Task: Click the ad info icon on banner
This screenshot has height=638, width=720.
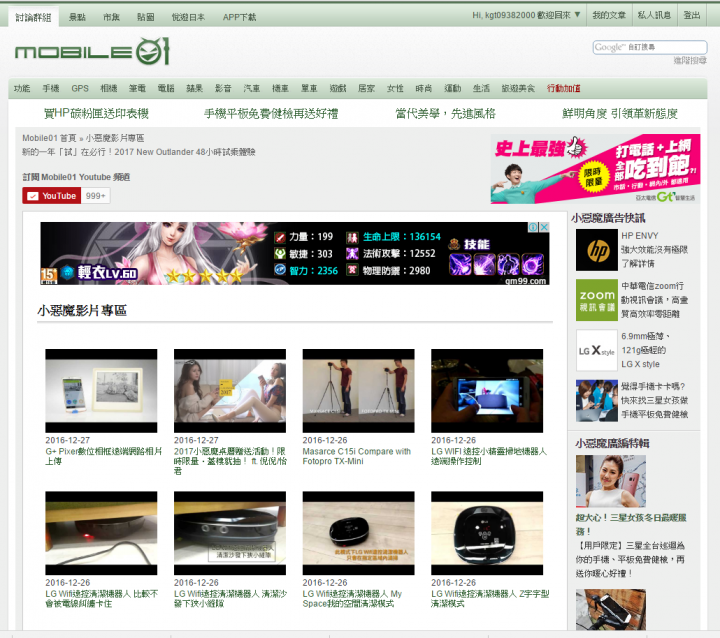Action: point(534,227)
